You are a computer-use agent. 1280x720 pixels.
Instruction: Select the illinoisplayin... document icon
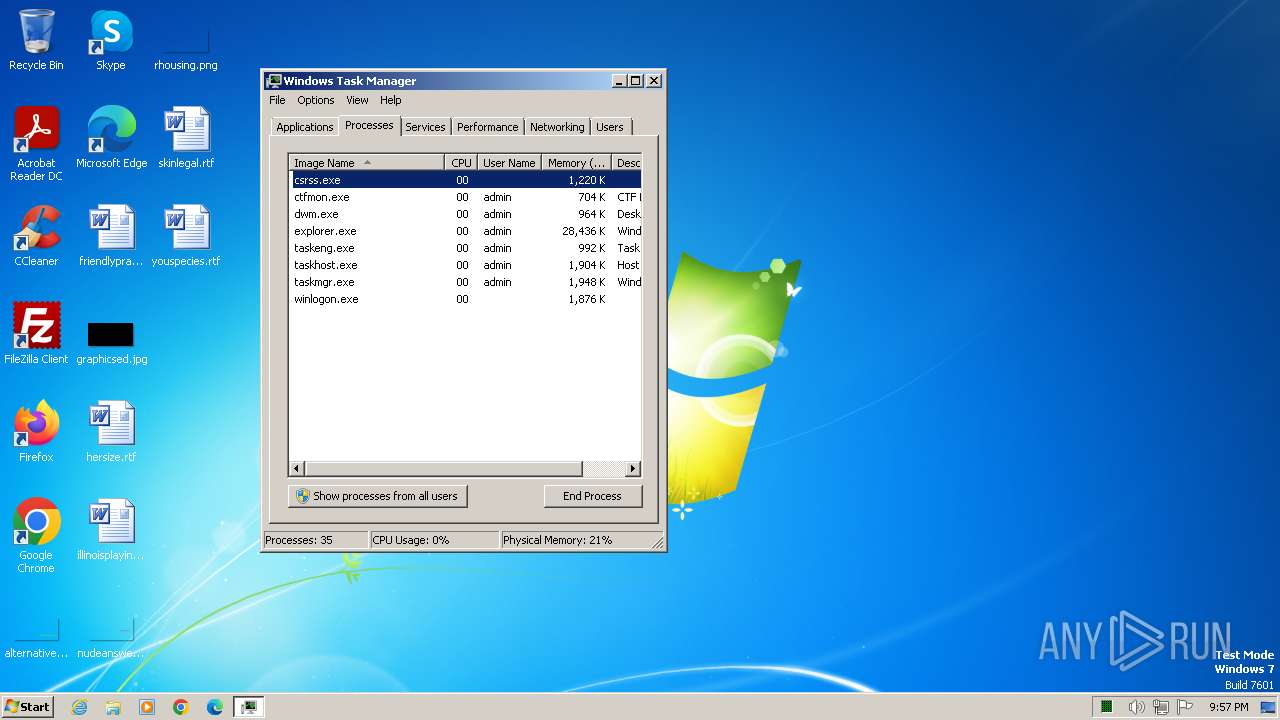pyautogui.click(x=111, y=530)
